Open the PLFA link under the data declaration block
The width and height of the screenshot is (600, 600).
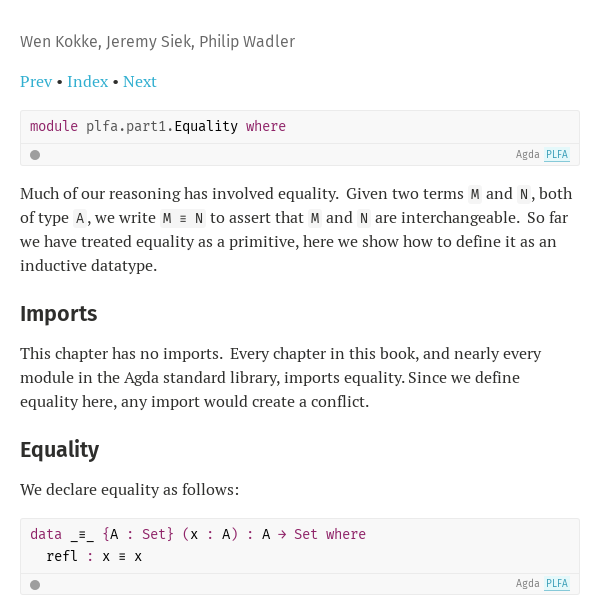(557, 584)
